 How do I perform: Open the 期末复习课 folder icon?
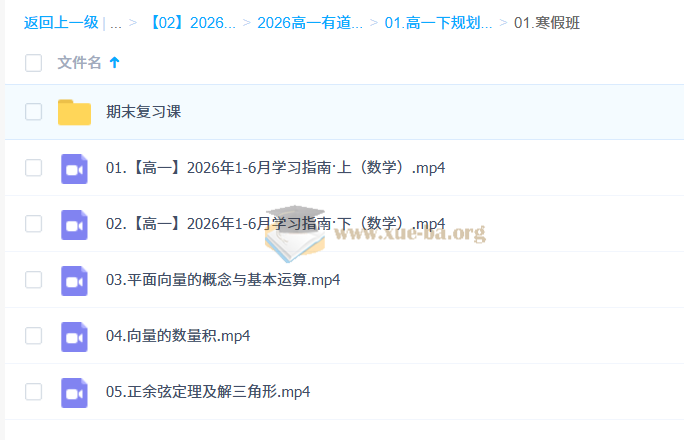pos(74,112)
